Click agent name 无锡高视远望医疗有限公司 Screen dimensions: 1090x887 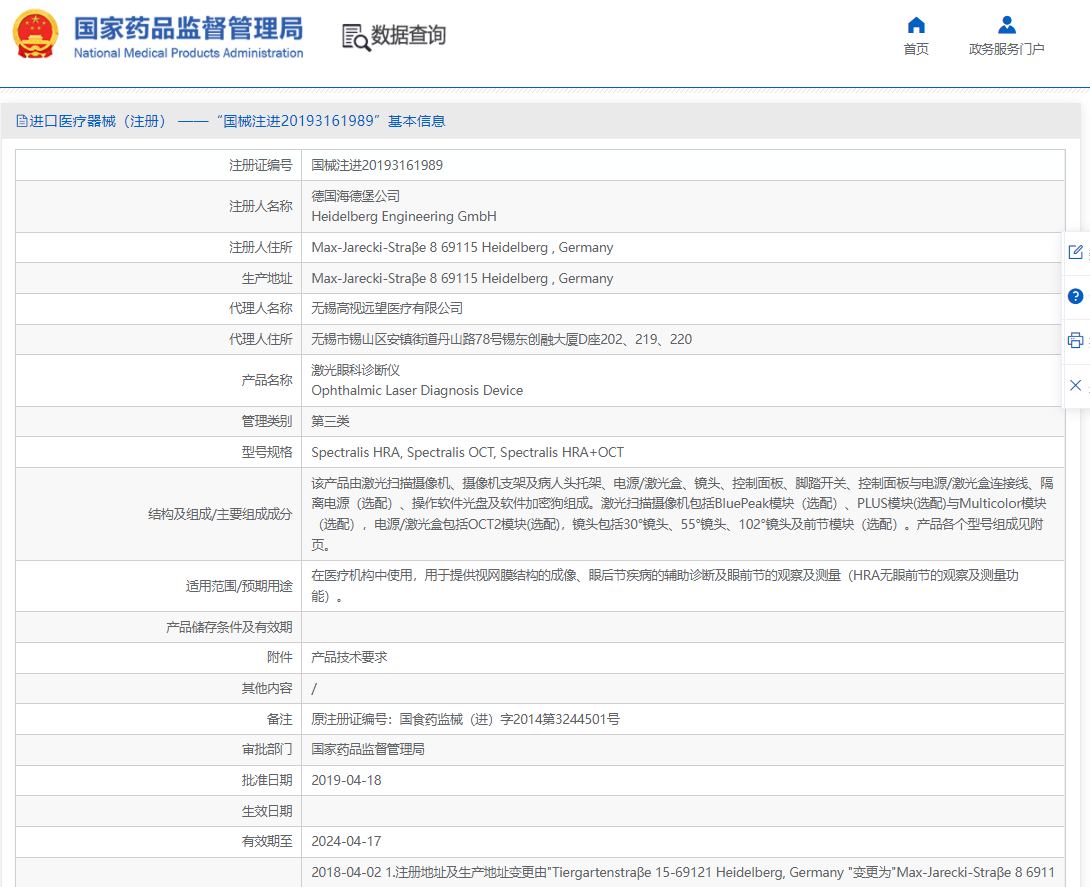(x=387, y=308)
